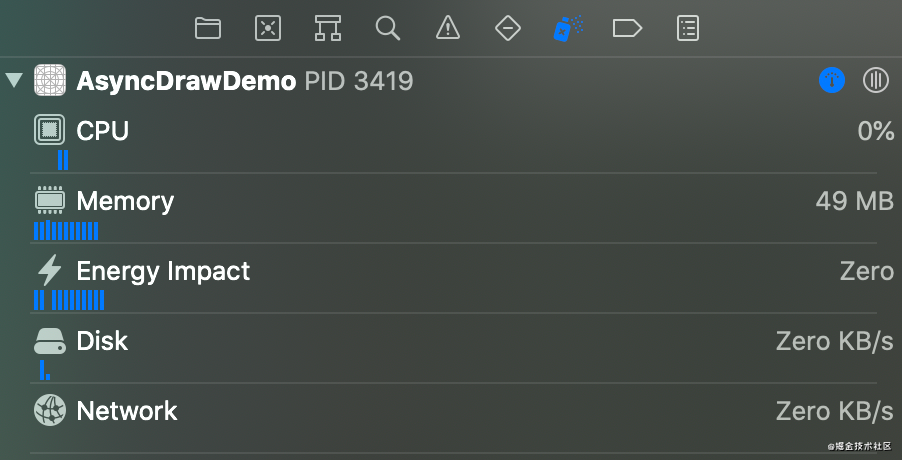Select the Debug navigator spray icon
902x460 pixels.
(x=568, y=28)
